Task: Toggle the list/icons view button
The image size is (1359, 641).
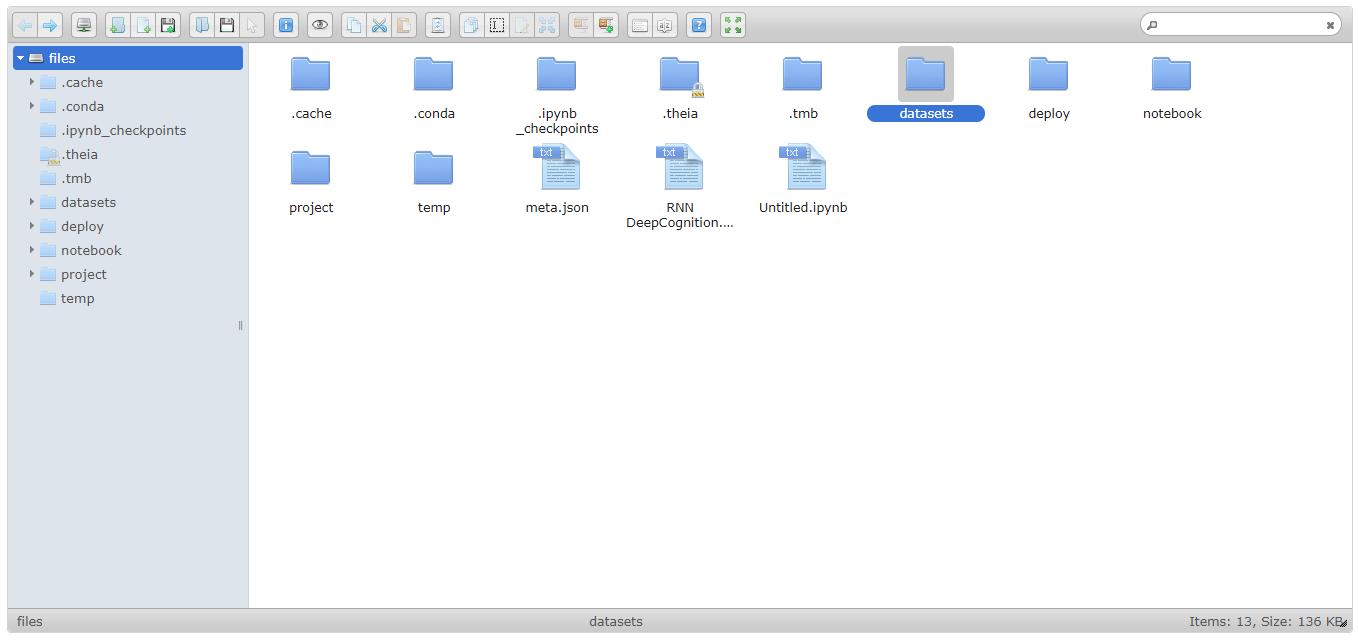Action: (x=640, y=25)
